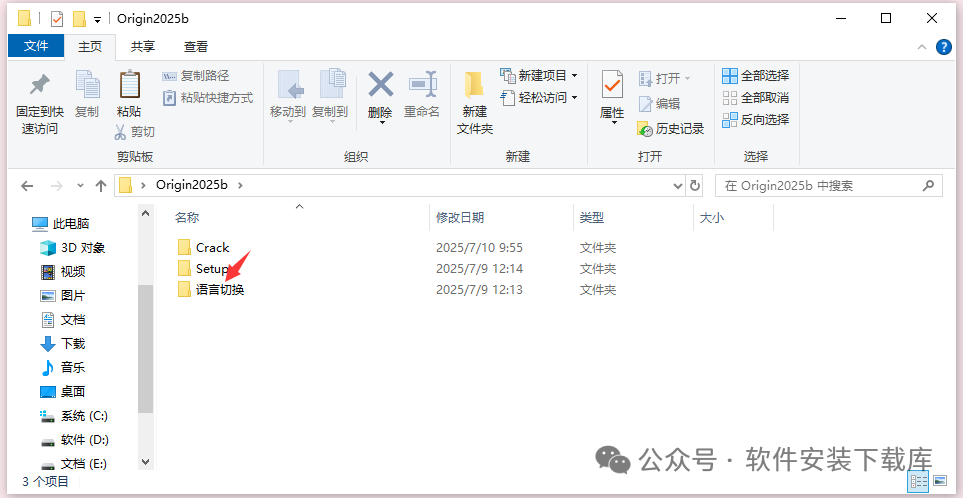Select Downloads (下载) in sidebar
The width and height of the screenshot is (963, 498).
(63, 343)
